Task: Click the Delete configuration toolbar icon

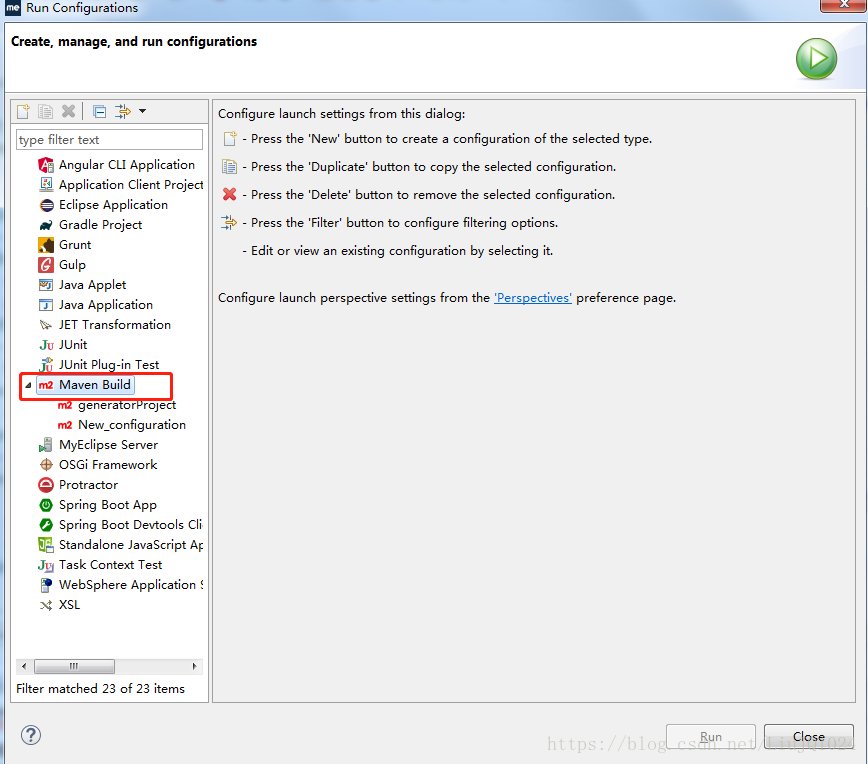Action: (69, 111)
